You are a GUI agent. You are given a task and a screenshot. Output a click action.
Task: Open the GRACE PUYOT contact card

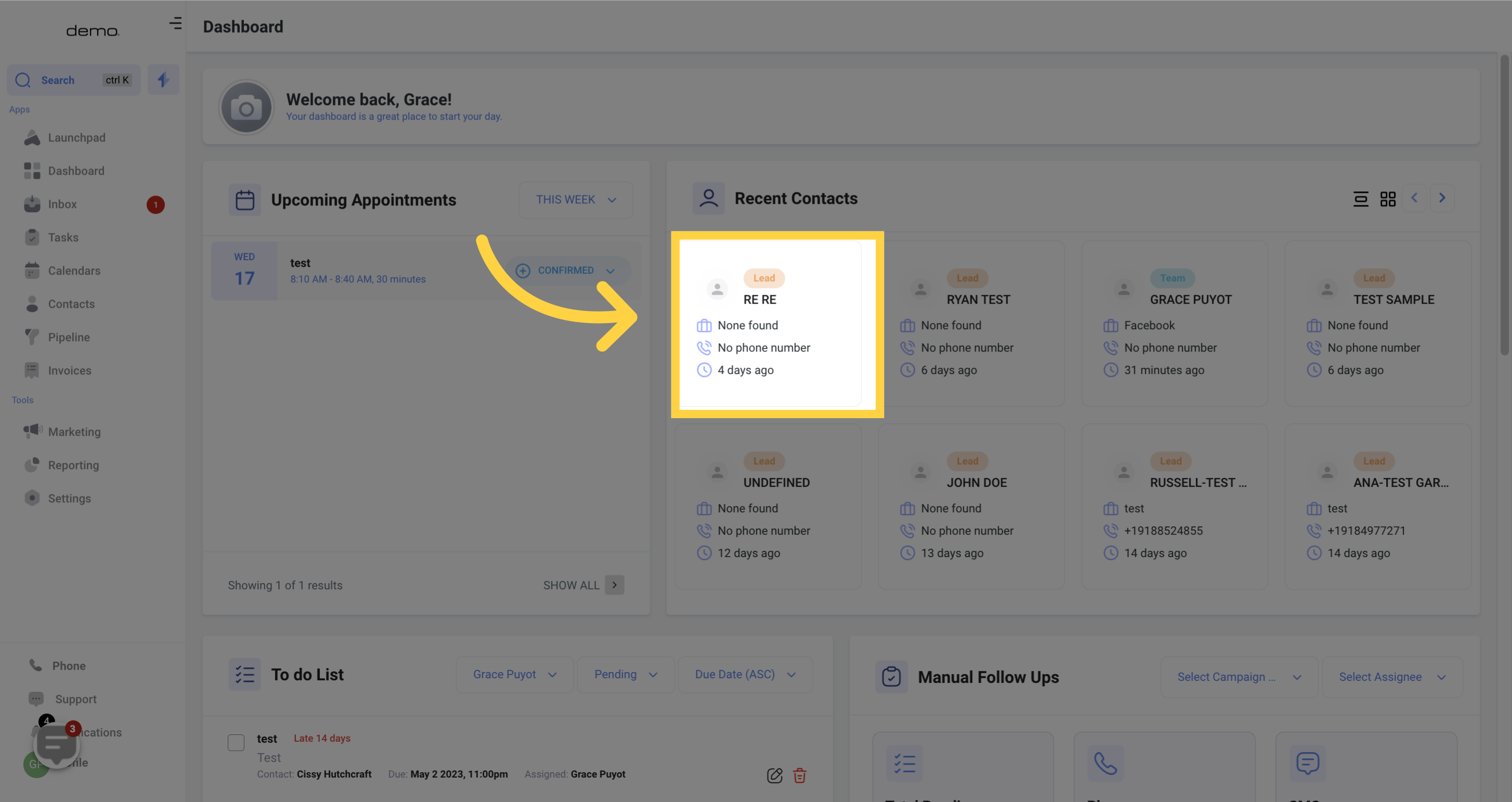1174,324
